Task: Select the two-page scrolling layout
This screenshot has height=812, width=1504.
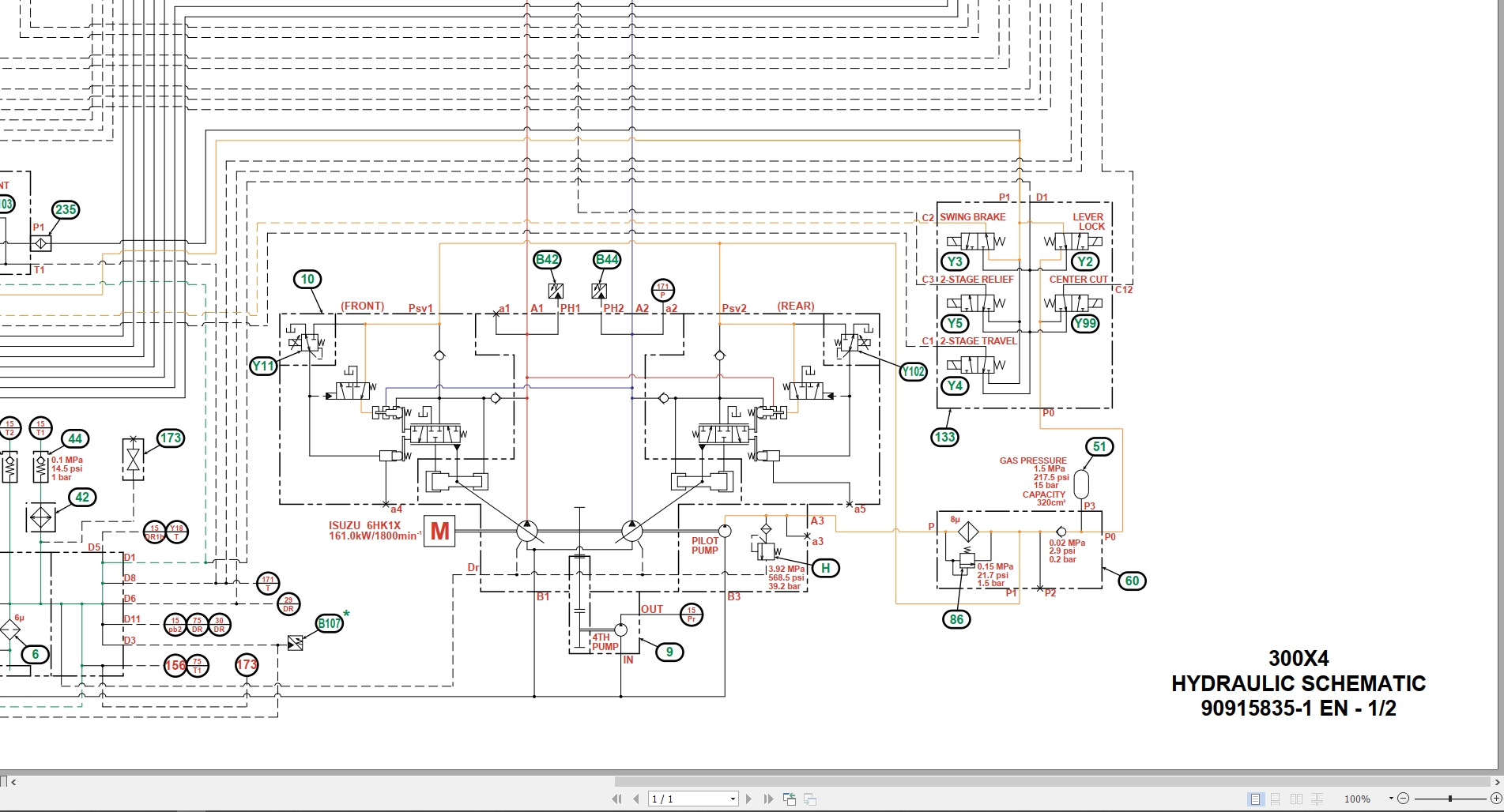Action: (1318, 799)
